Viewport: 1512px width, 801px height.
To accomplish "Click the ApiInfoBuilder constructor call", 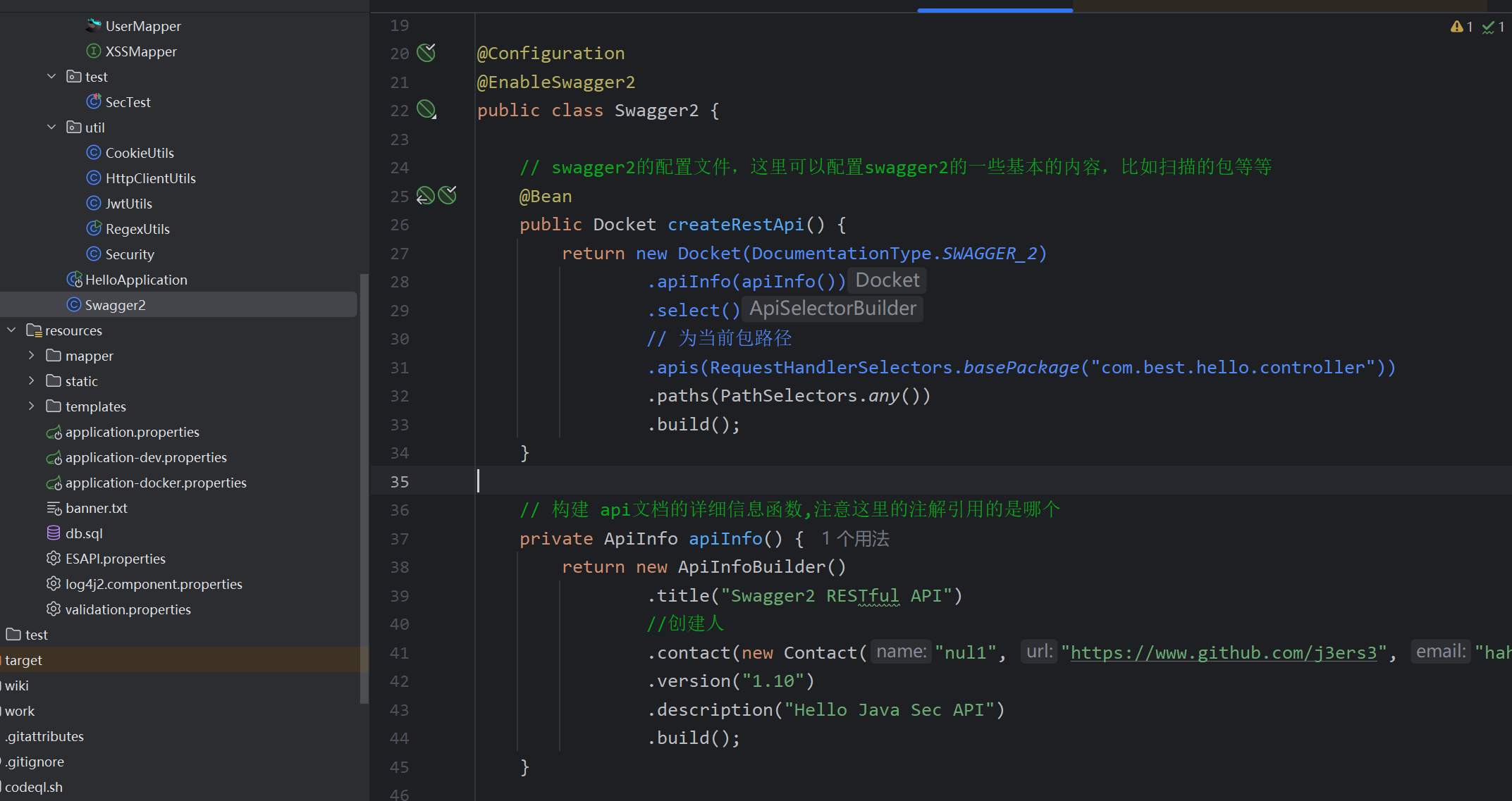I will 762,567.
